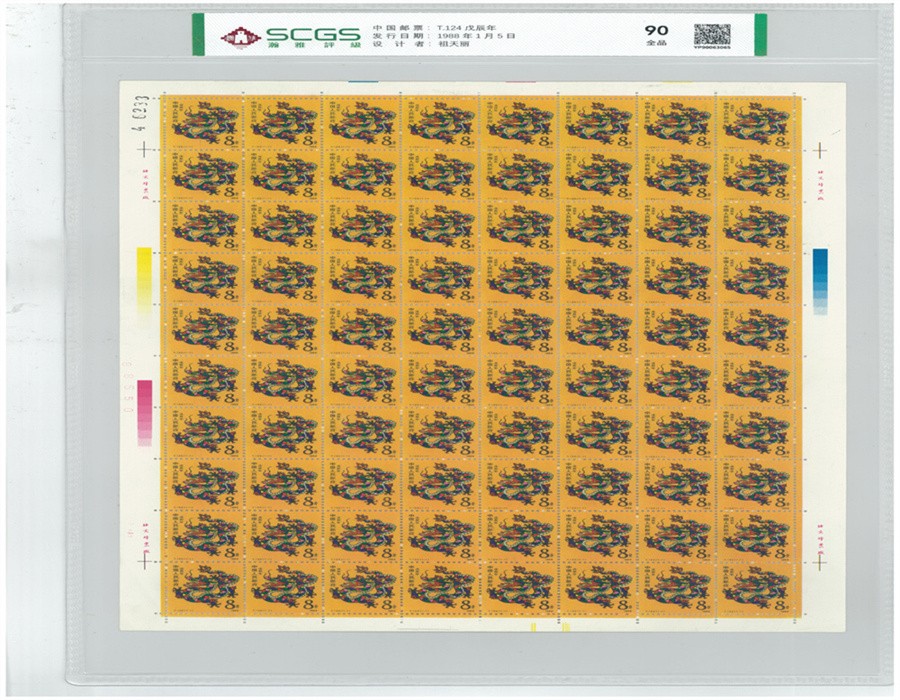This screenshot has height=700, width=900.
Task: Click the green bar at label's left end
Action: 198,34
